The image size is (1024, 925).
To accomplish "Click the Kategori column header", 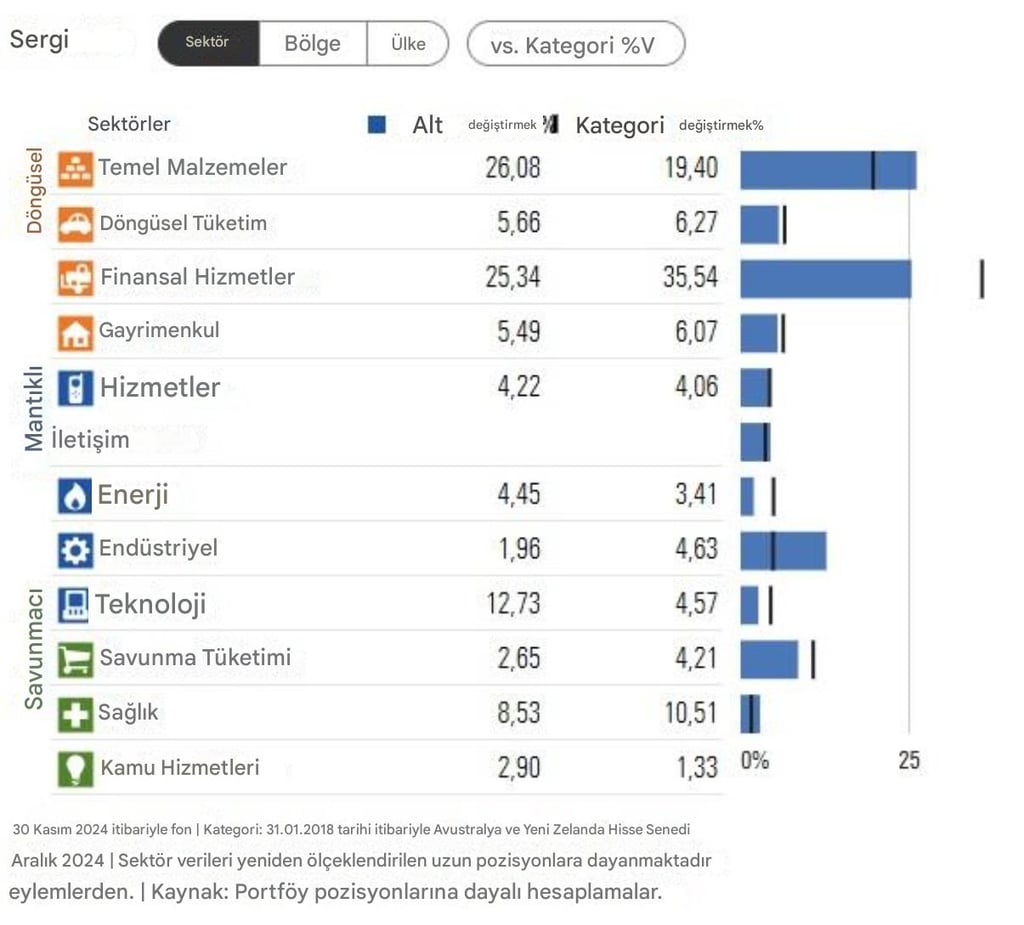I will click(620, 125).
